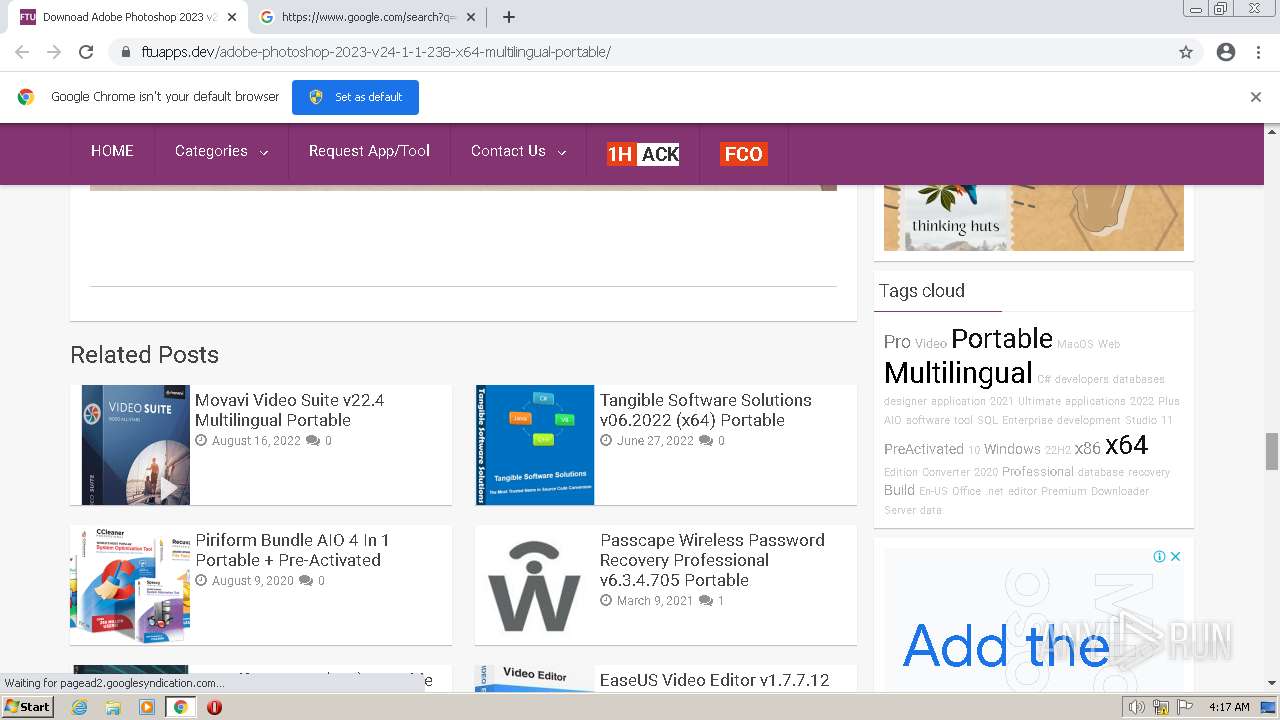Go back using the browser back arrow
Image resolution: width=1280 pixels, height=720 pixels.
[22, 52]
